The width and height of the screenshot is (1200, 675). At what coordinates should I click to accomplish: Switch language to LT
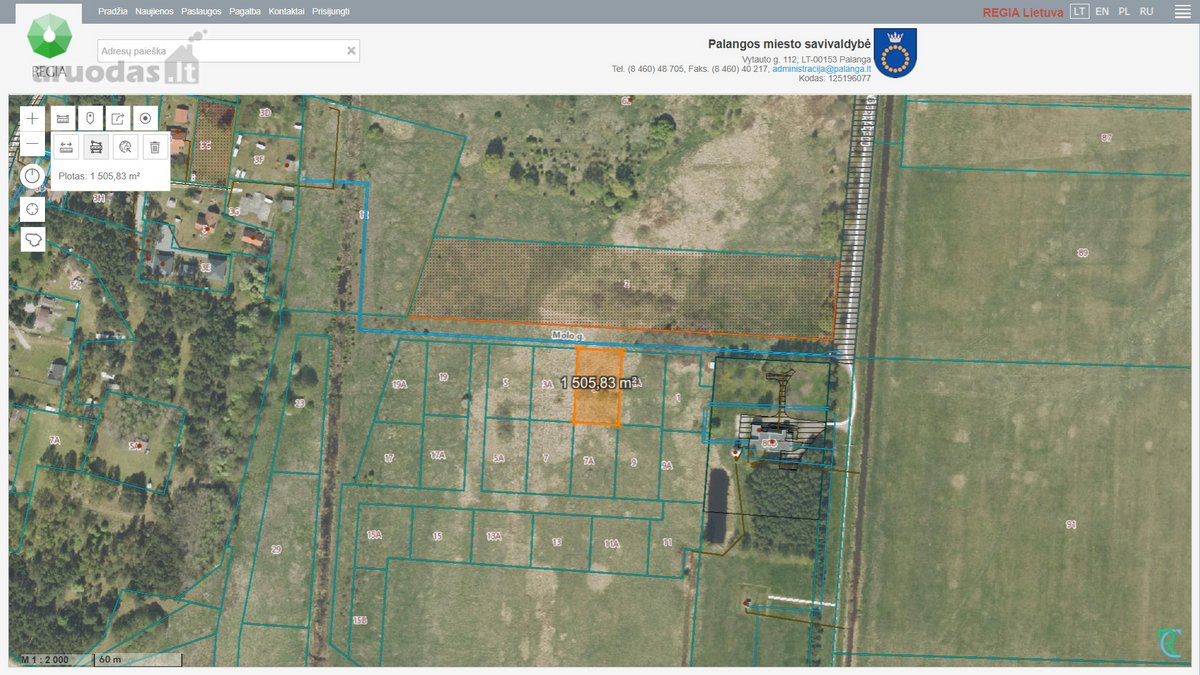[x=1079, y=11]
